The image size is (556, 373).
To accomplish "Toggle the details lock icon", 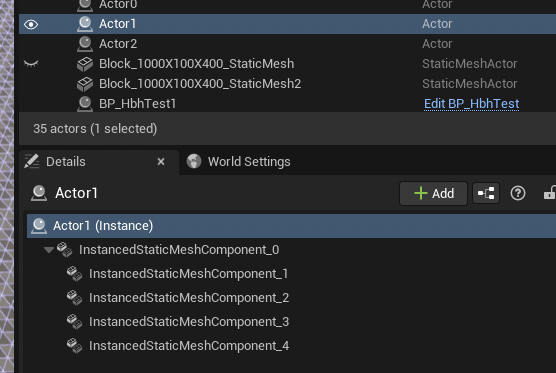I will point(550,193).
